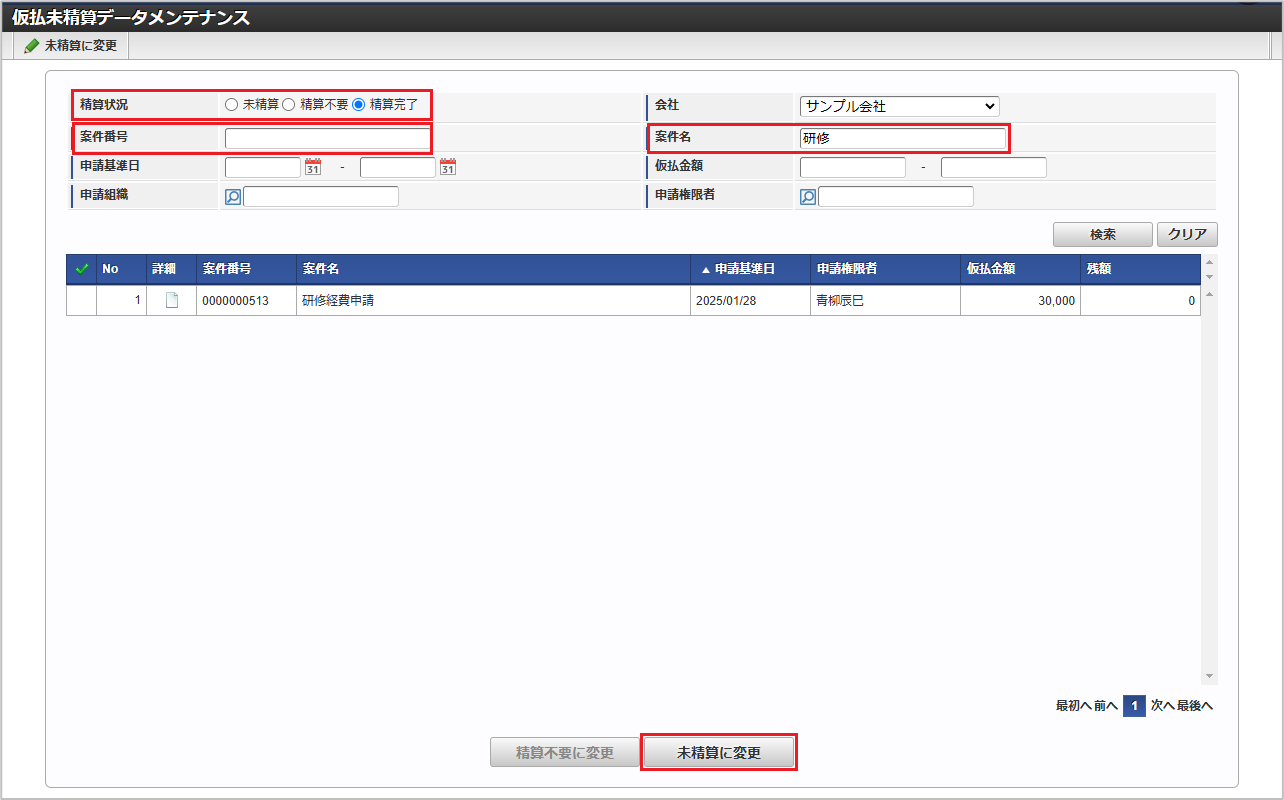
Task: Select the 未精算 radio button
Action: pyautogui.click(x=232, y=104)
